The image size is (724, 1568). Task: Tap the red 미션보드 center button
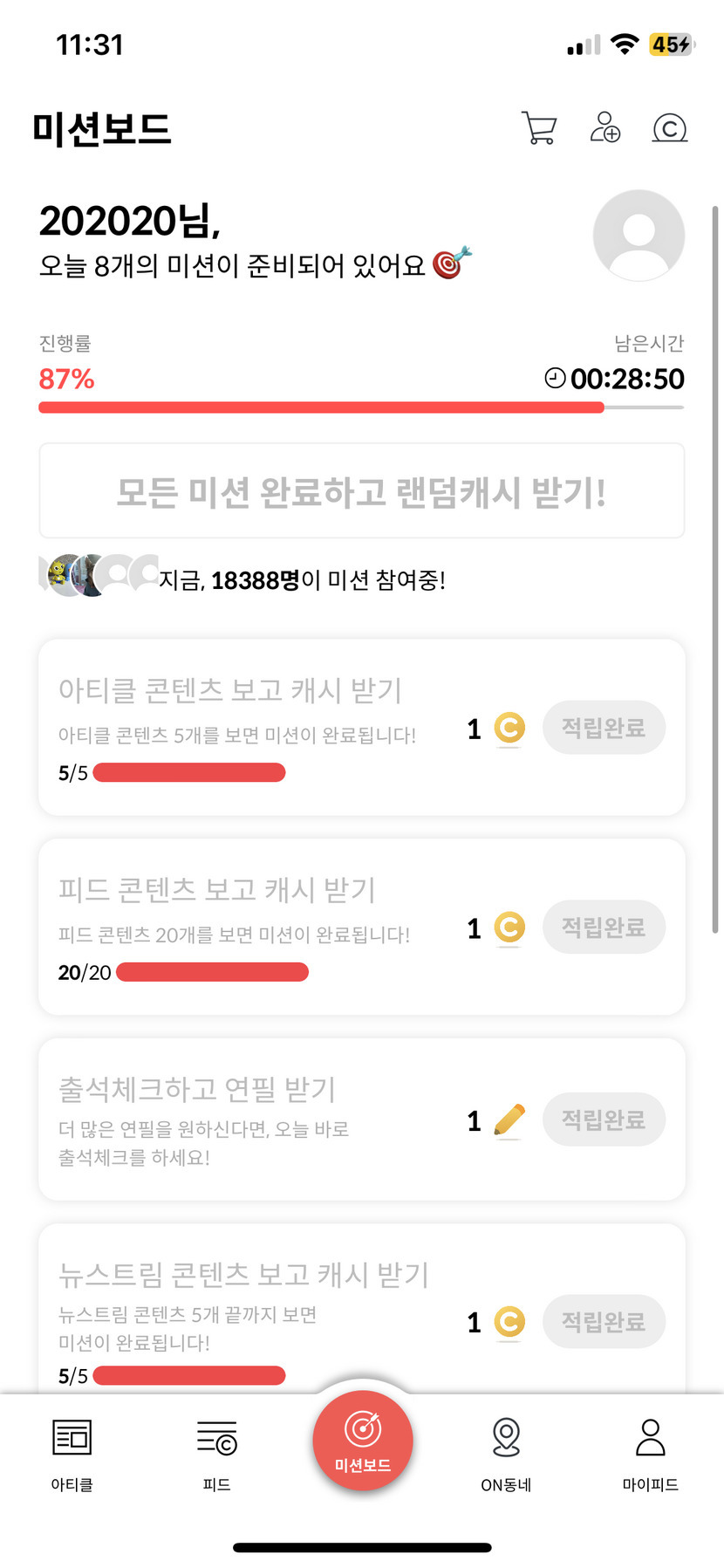point(362,1440)
